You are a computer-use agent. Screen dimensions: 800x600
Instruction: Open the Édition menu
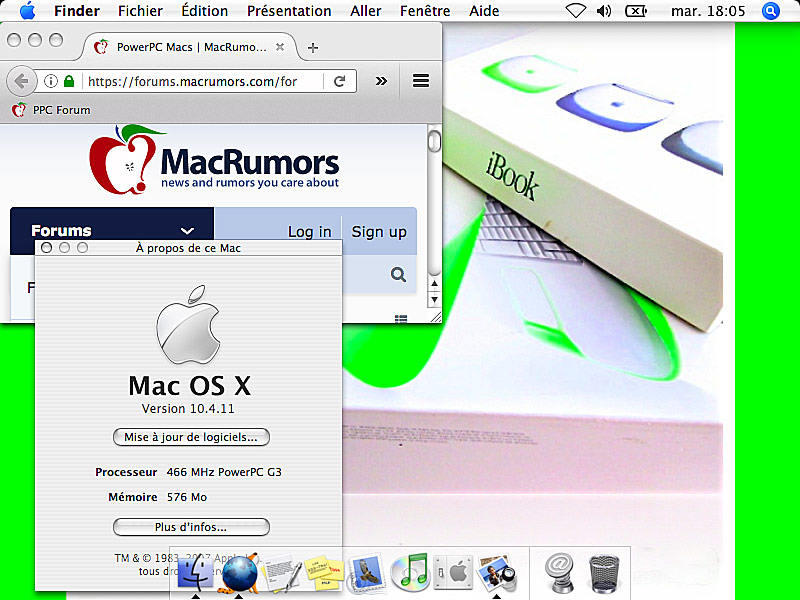[205, 11]
